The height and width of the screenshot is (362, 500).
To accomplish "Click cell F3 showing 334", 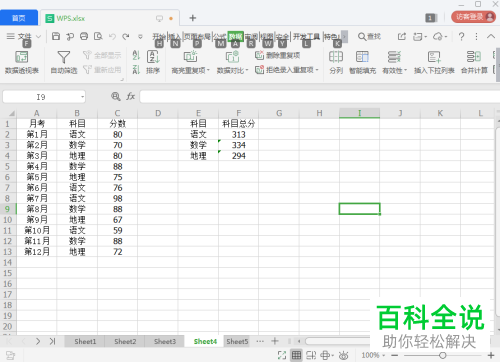I will 239,145.
